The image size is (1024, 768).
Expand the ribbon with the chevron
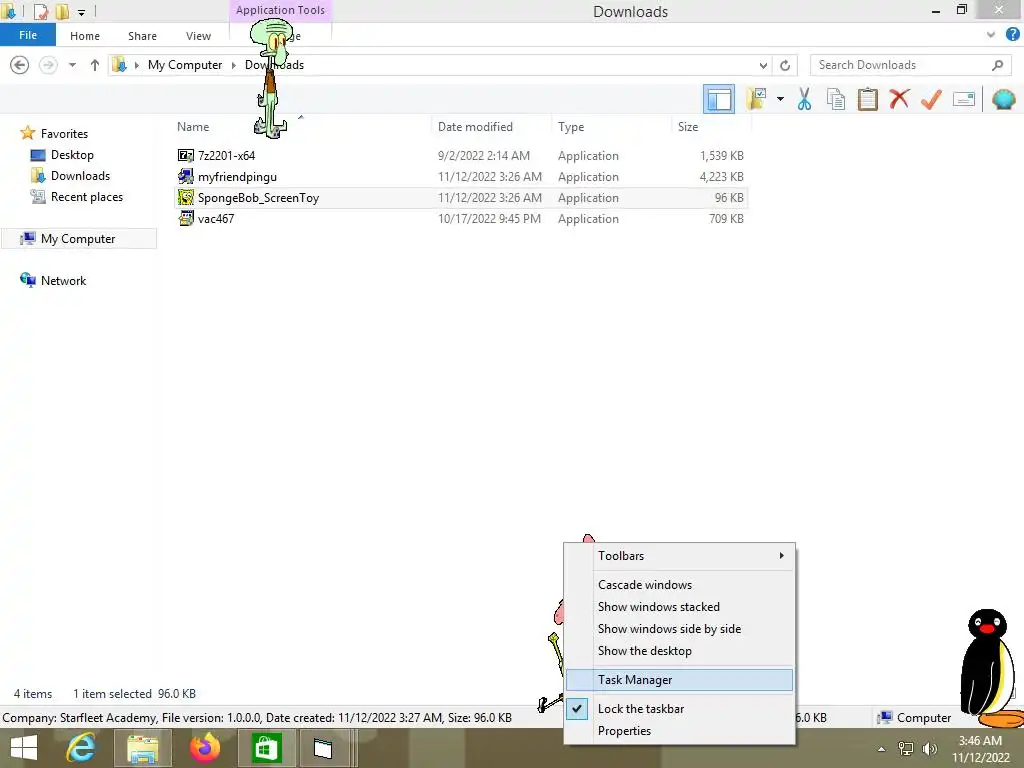(x=991, y=35)
